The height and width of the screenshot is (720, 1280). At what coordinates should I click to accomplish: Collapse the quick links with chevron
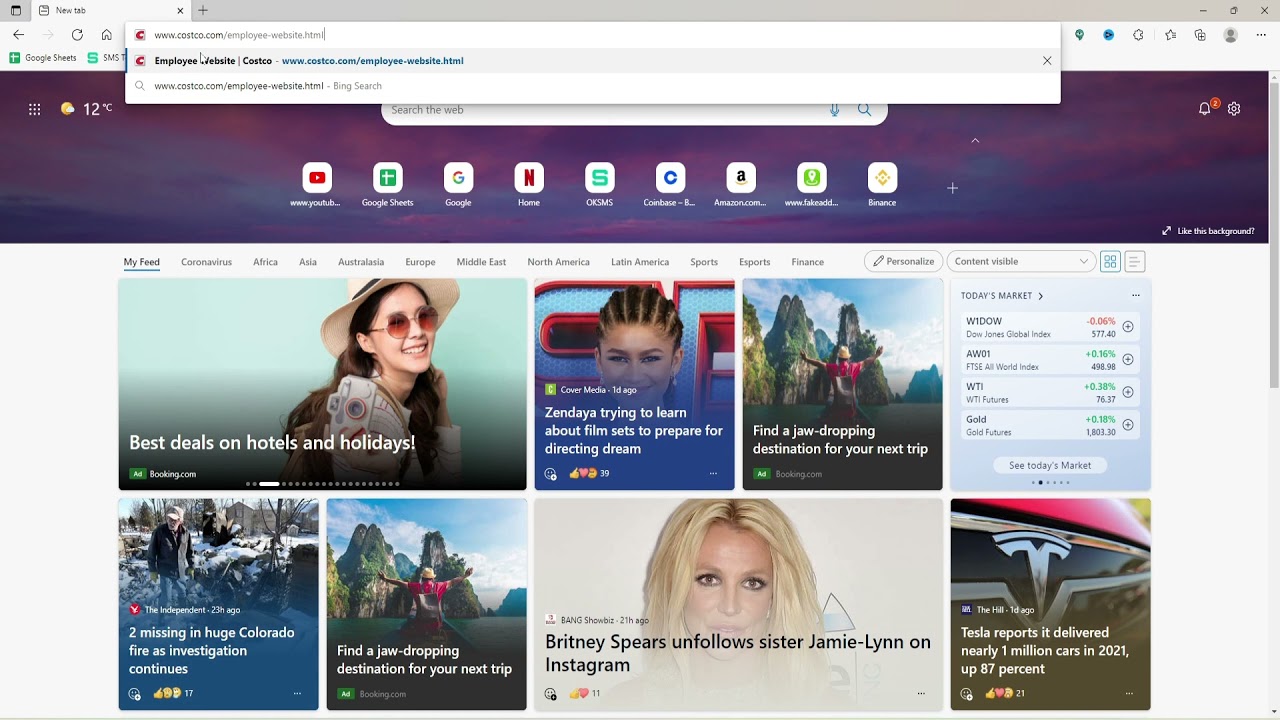(x=975, y=141)
